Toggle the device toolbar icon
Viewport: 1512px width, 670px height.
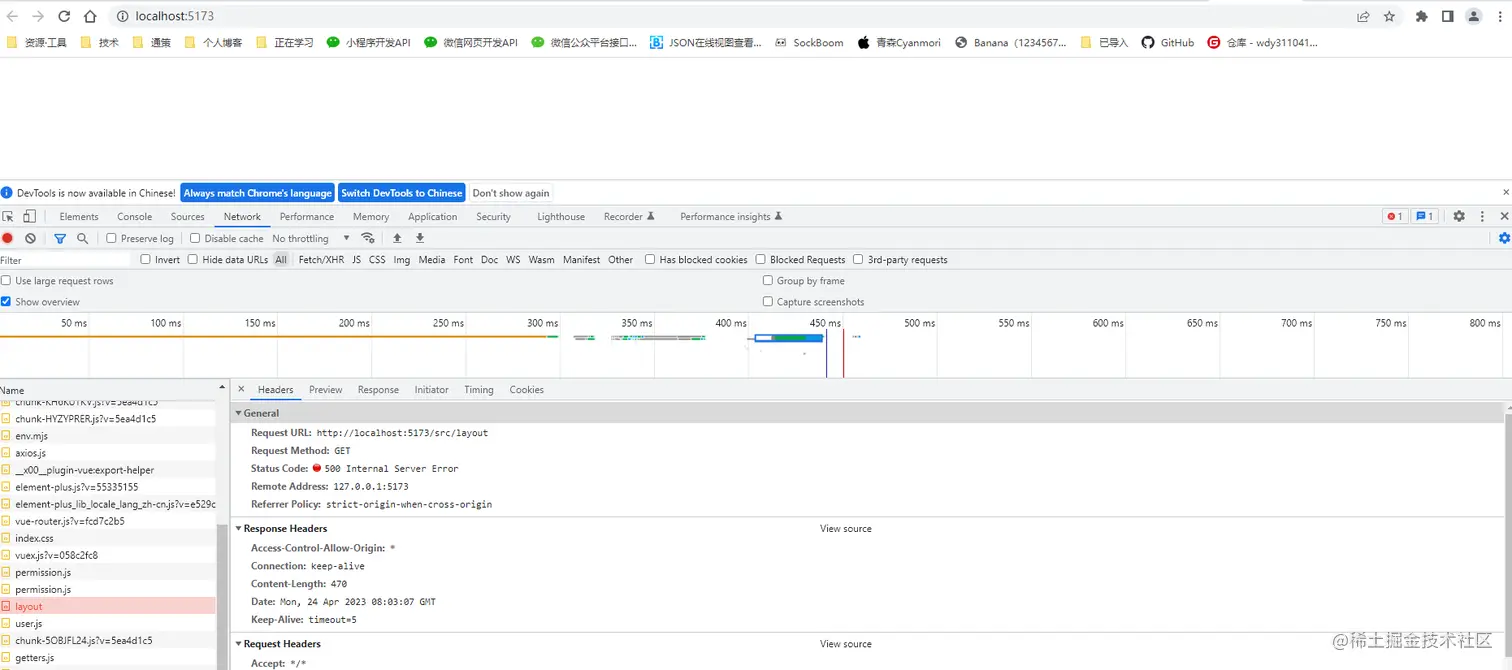(x=30, y=216)
